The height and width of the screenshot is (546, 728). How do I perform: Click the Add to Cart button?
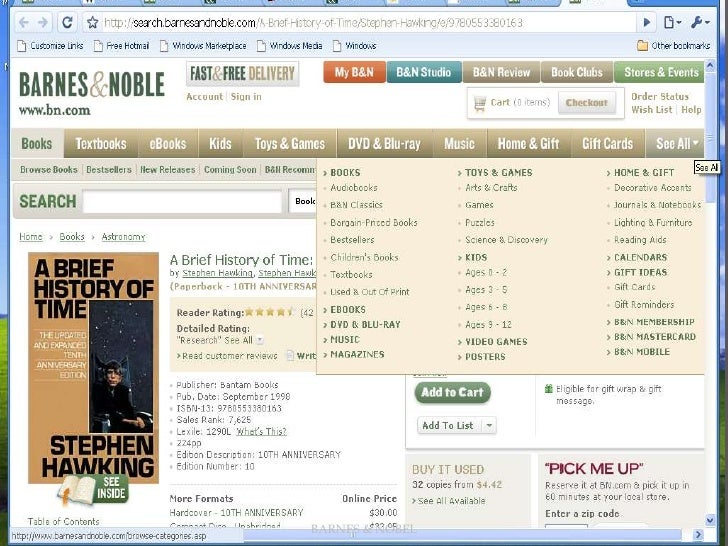click(x=452, y=393)
